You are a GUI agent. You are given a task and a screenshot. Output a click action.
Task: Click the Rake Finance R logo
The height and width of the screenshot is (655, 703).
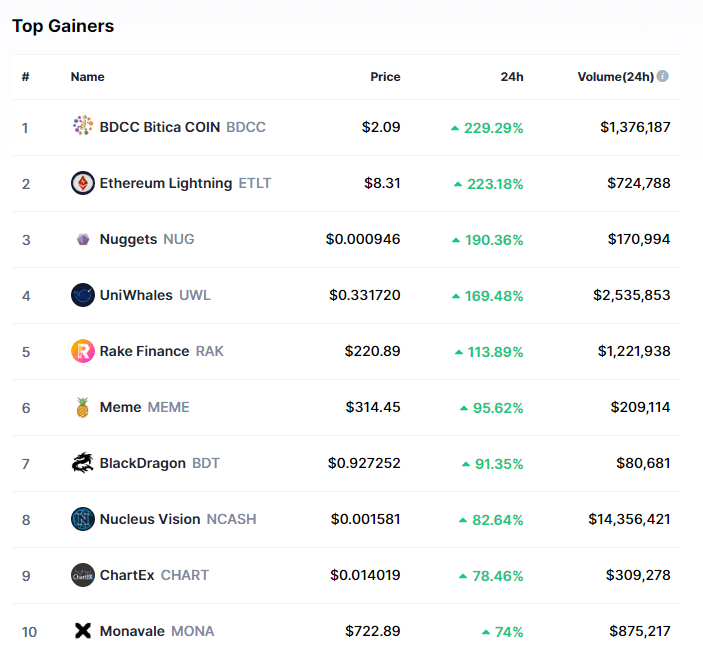point(83,351)
